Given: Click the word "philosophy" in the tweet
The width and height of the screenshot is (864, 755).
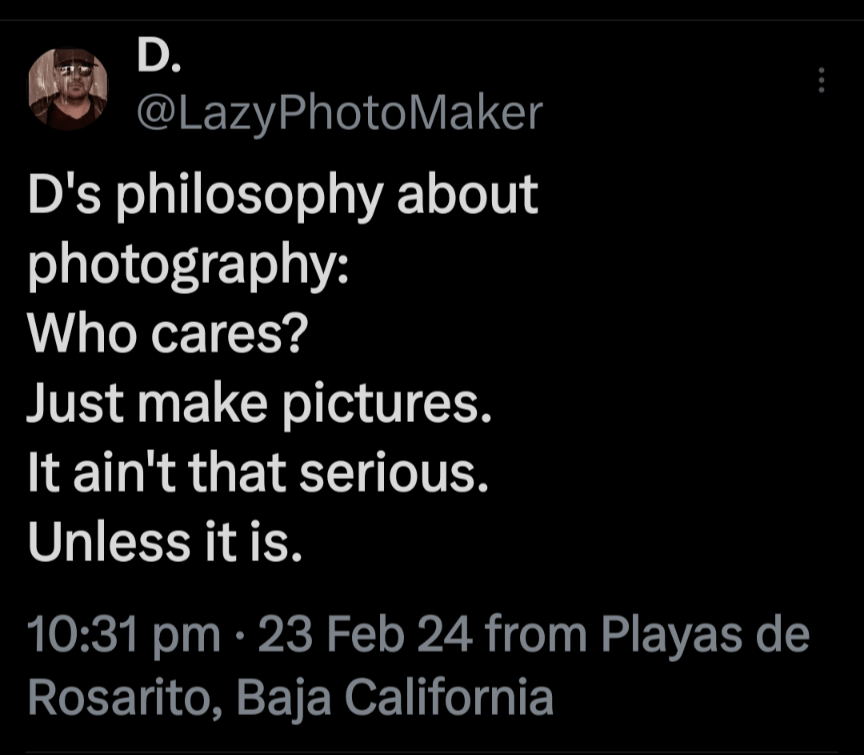Looking at the screenshot, I should (x=248, y=195).
